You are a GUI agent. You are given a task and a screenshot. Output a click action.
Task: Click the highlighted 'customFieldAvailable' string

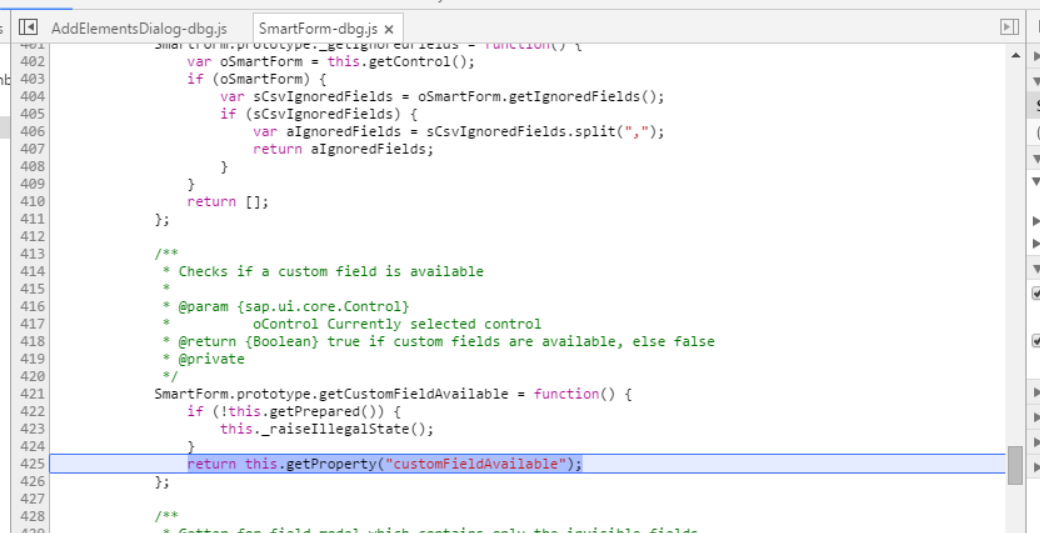476,464
